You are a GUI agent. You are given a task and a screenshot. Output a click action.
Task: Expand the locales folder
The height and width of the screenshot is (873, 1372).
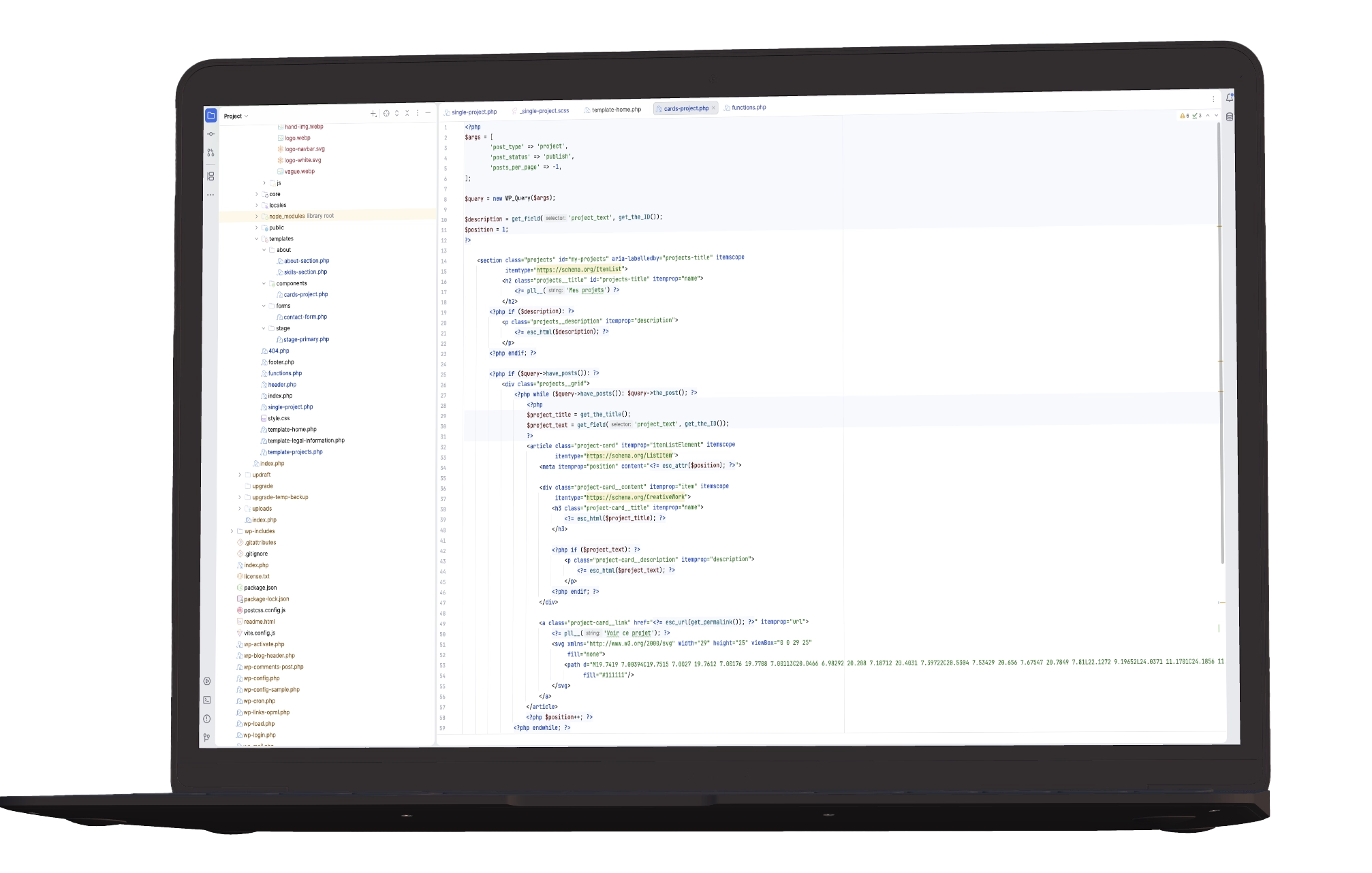(x=257, y=205)
